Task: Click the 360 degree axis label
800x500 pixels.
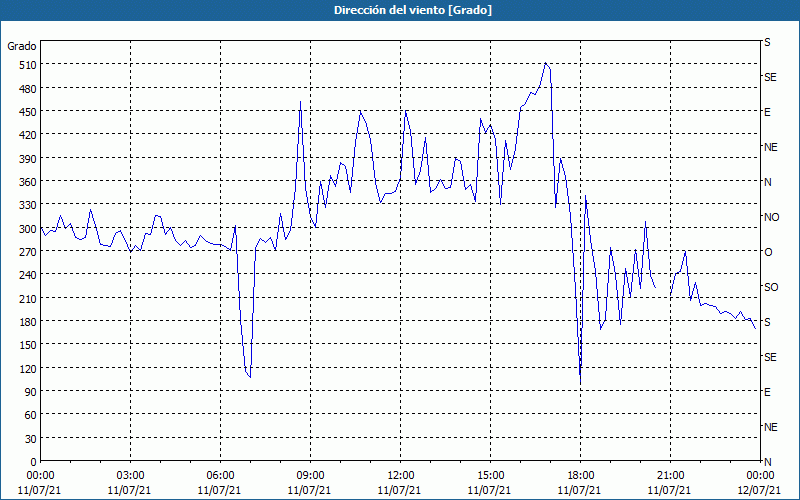Action: coord(28,182)
